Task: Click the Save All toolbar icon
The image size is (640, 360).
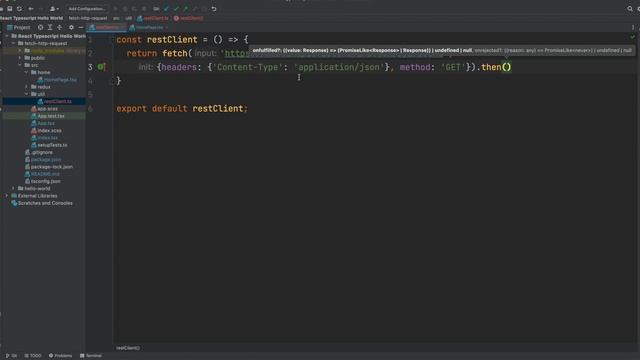Action: (10, 9)
